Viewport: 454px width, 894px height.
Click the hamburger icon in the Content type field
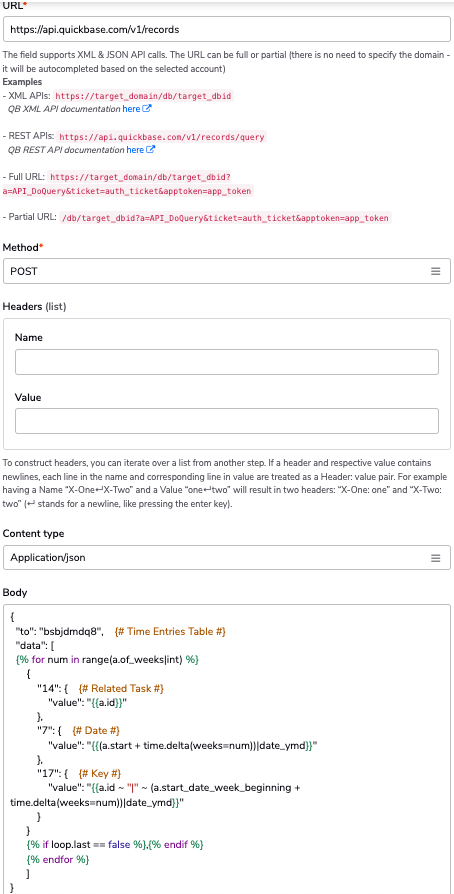coord(436,558)
